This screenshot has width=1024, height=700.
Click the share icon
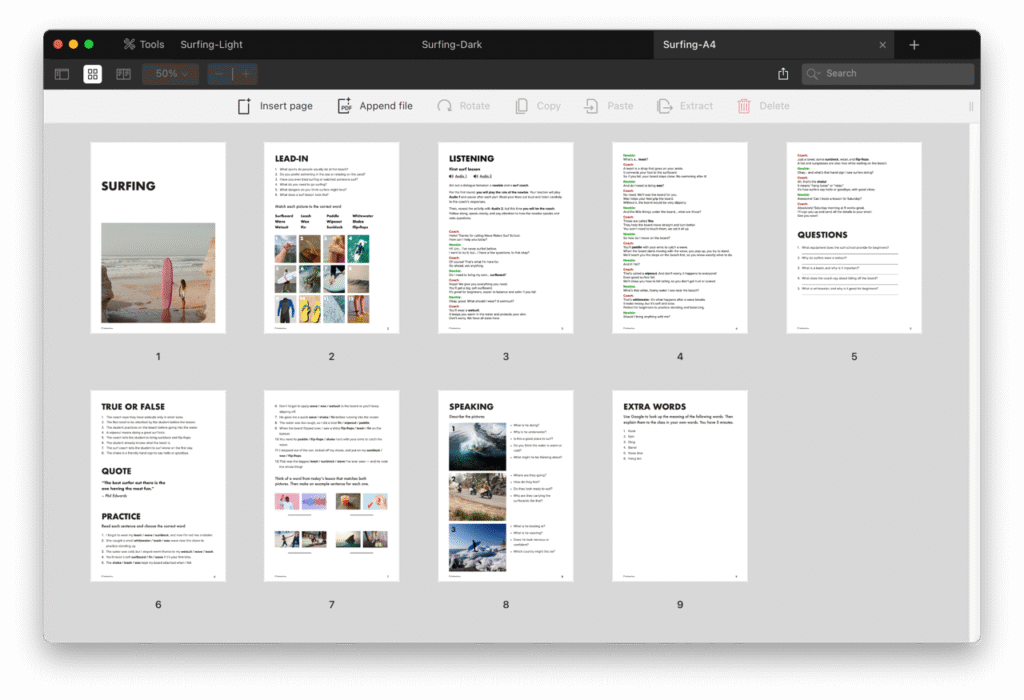click(x=783, y=74)
